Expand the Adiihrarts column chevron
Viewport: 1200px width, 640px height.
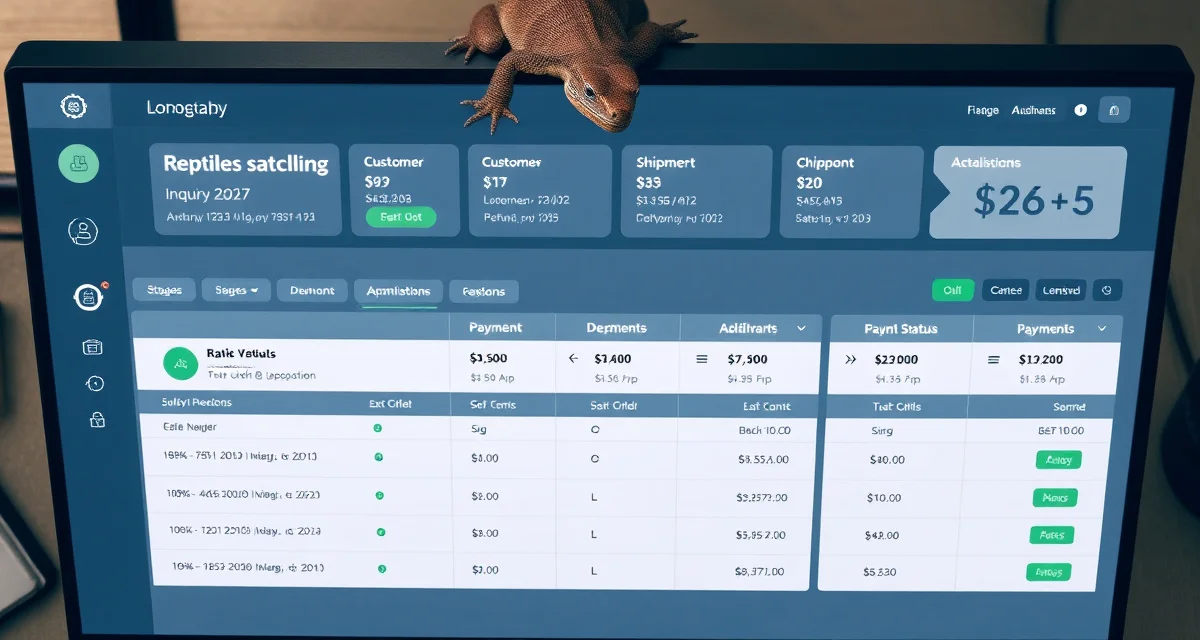801,328
